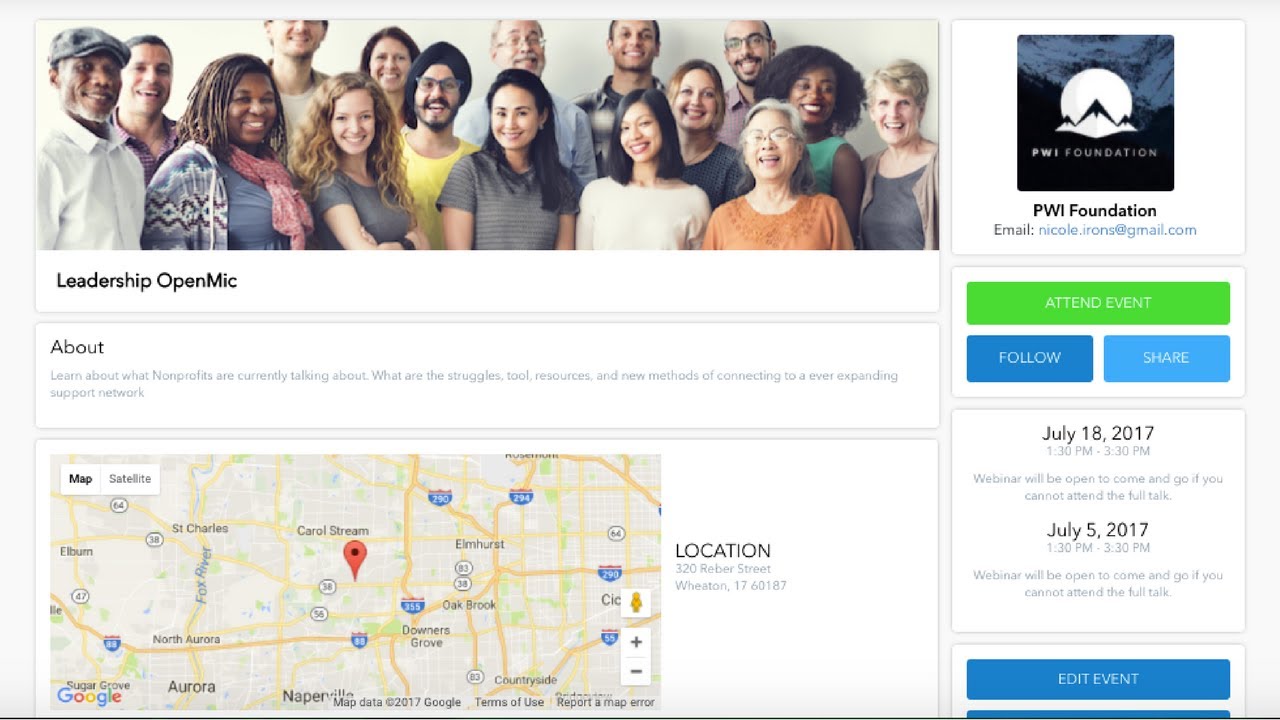
Task: Open the Google logo on the map
Action: (x=89, y=695)
